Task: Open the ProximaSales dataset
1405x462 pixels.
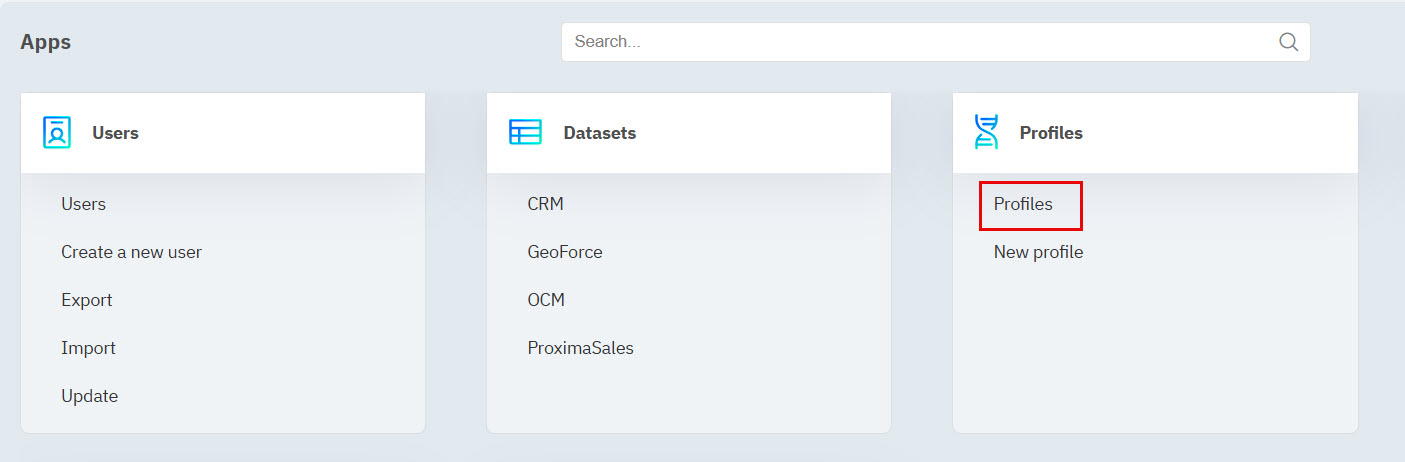Action: pos(580,348)
